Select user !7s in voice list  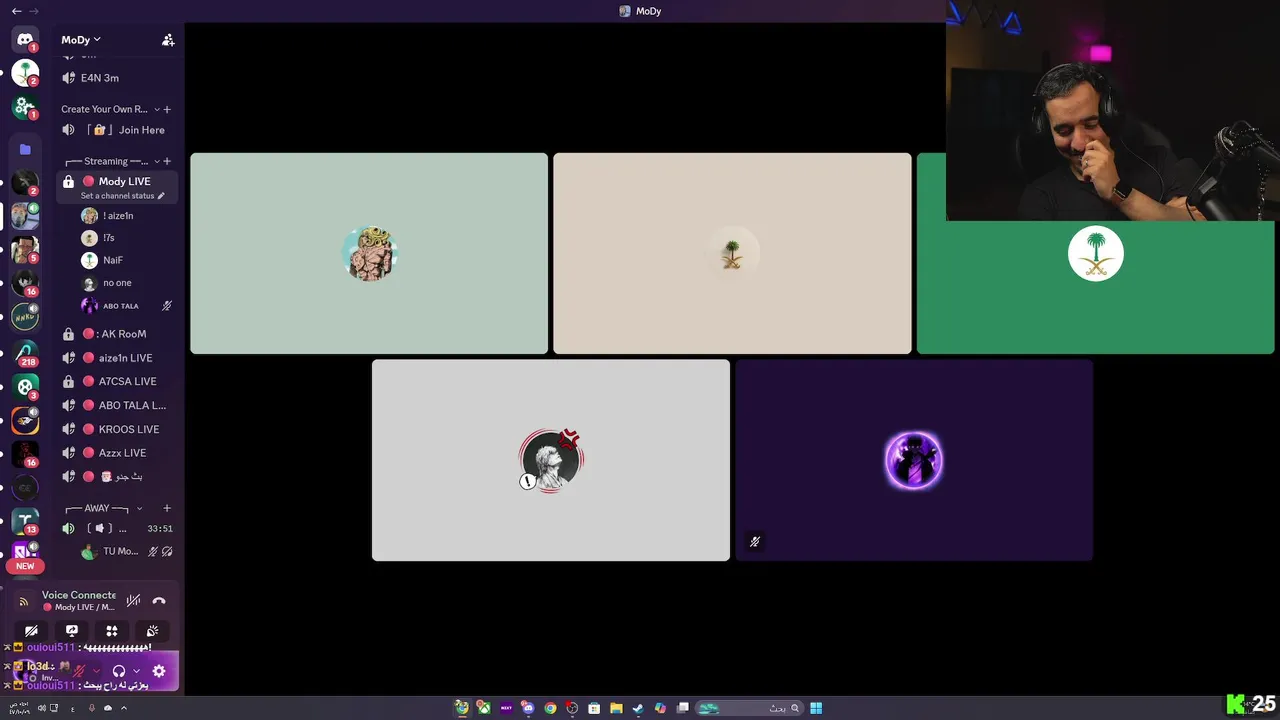click(127, 238)
